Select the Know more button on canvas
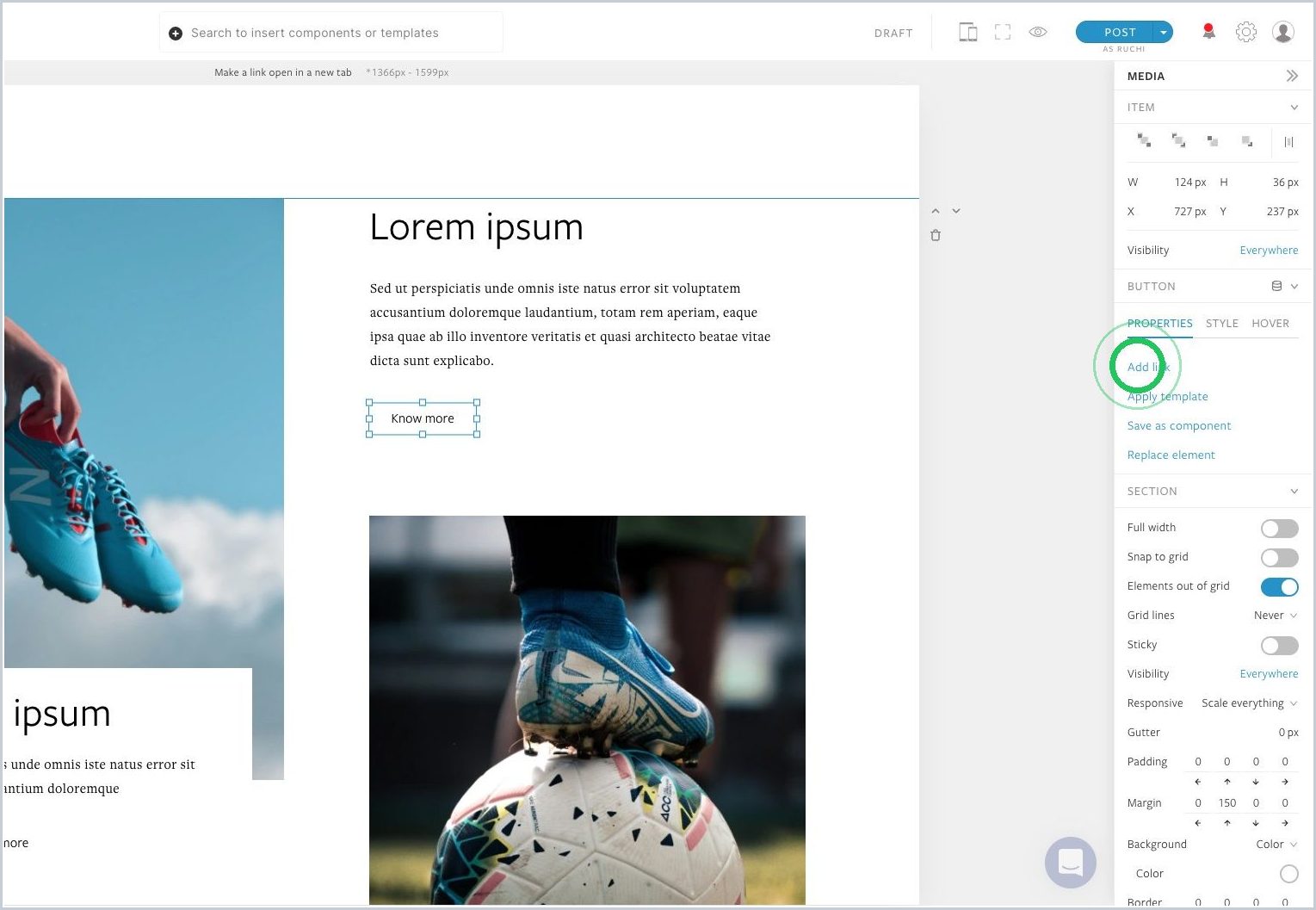Viewport: 1316px width, 910px height. (x=423, y=418)
